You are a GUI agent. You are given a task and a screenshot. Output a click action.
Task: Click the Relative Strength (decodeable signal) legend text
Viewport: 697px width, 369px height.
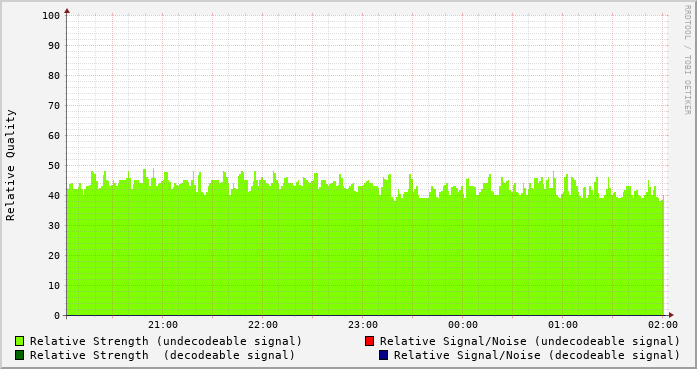point(163,355)
